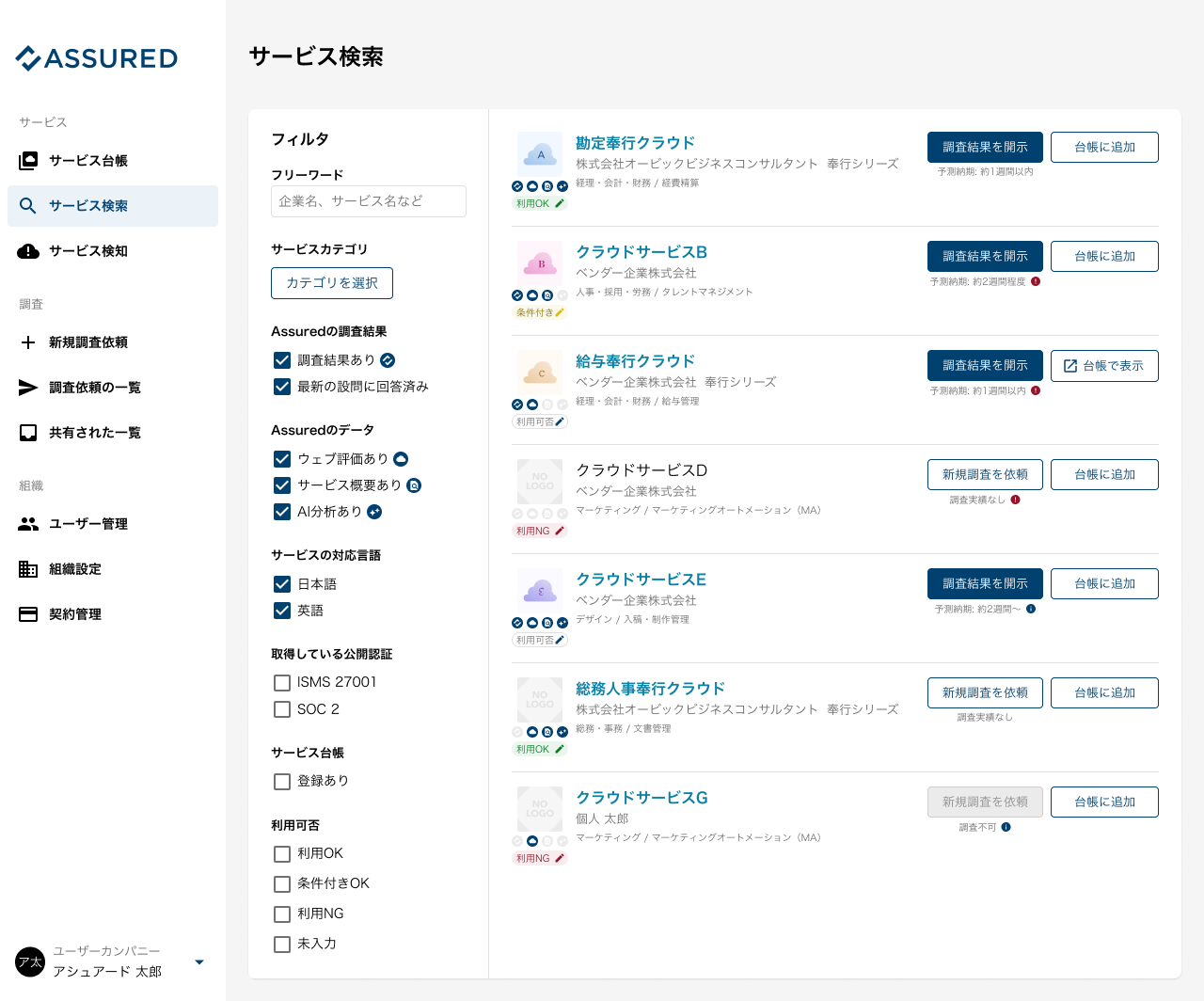Screen dimensions: 1204x1001
Task: Go to 新規調査依頼 in sidebar
Action: point(113,342)
